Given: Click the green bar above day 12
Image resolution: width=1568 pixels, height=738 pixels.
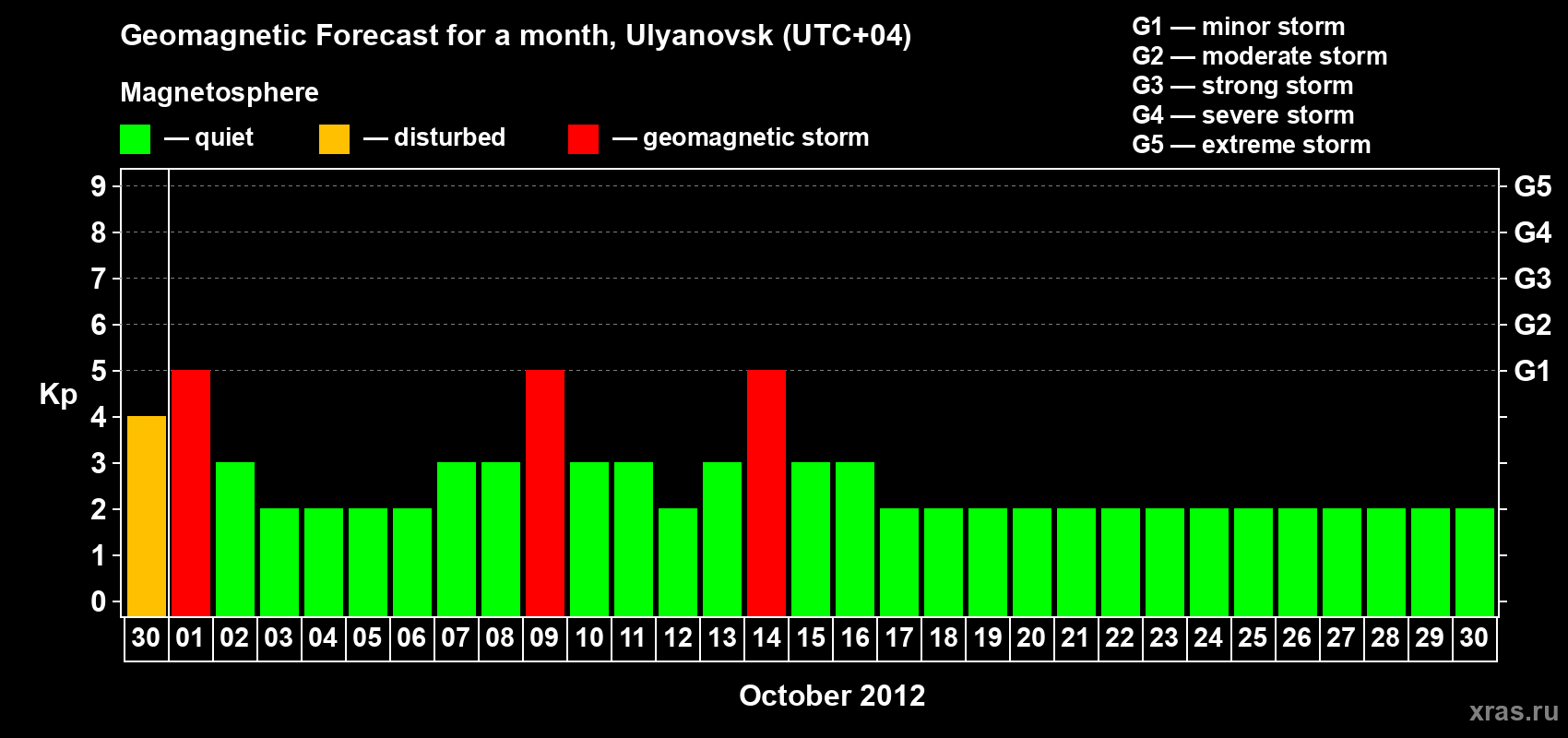Looking at the screenshot, I should [678, 562].
